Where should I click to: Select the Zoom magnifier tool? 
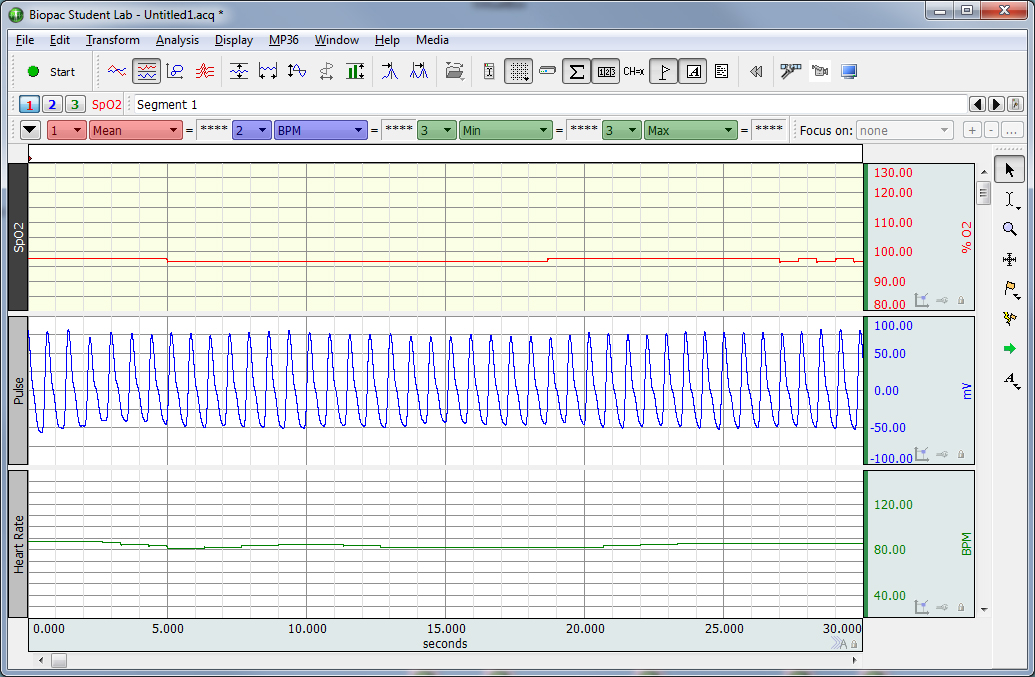[1010, 229]
